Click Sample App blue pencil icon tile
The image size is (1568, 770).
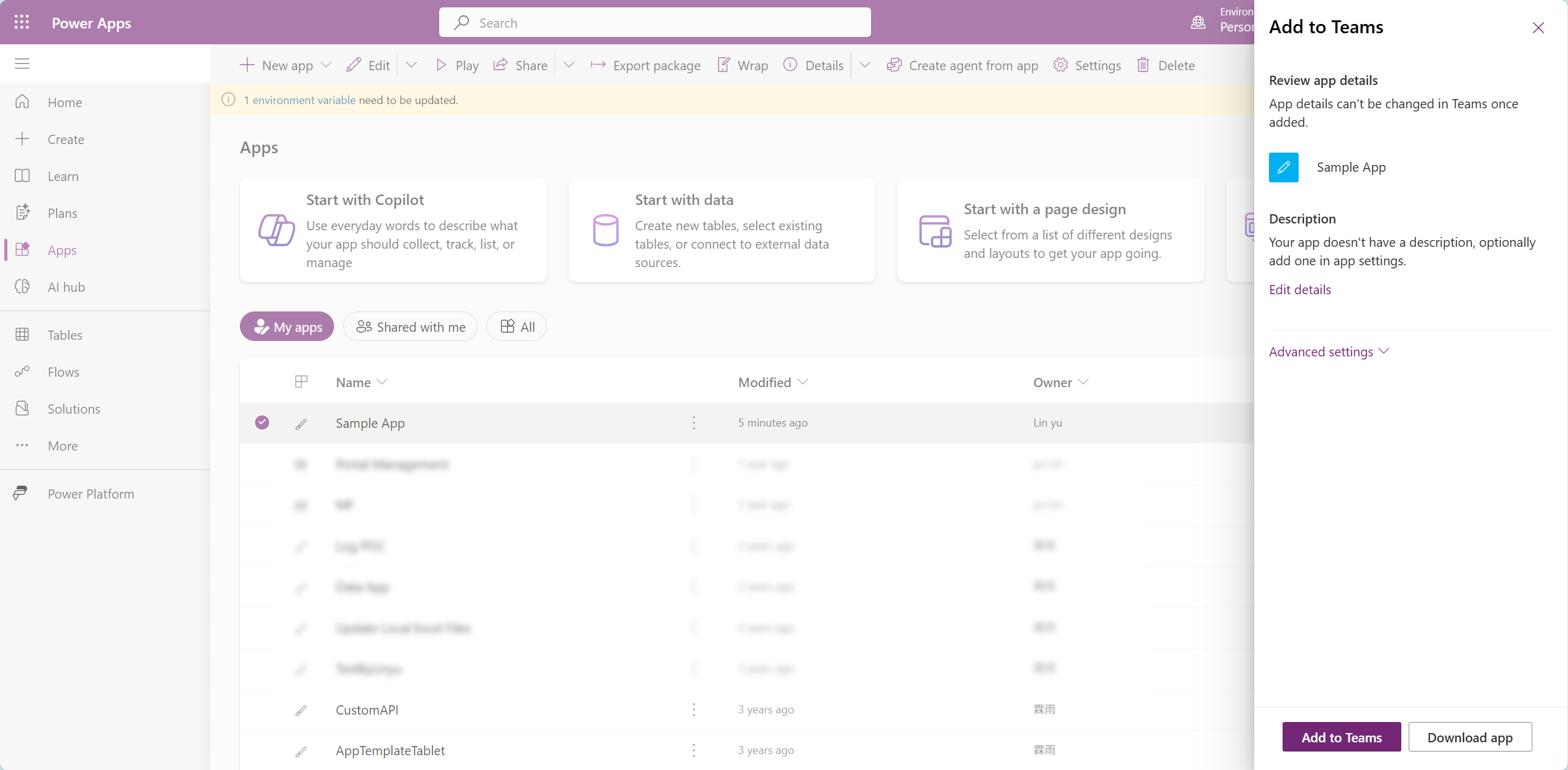pos(1283,167)
